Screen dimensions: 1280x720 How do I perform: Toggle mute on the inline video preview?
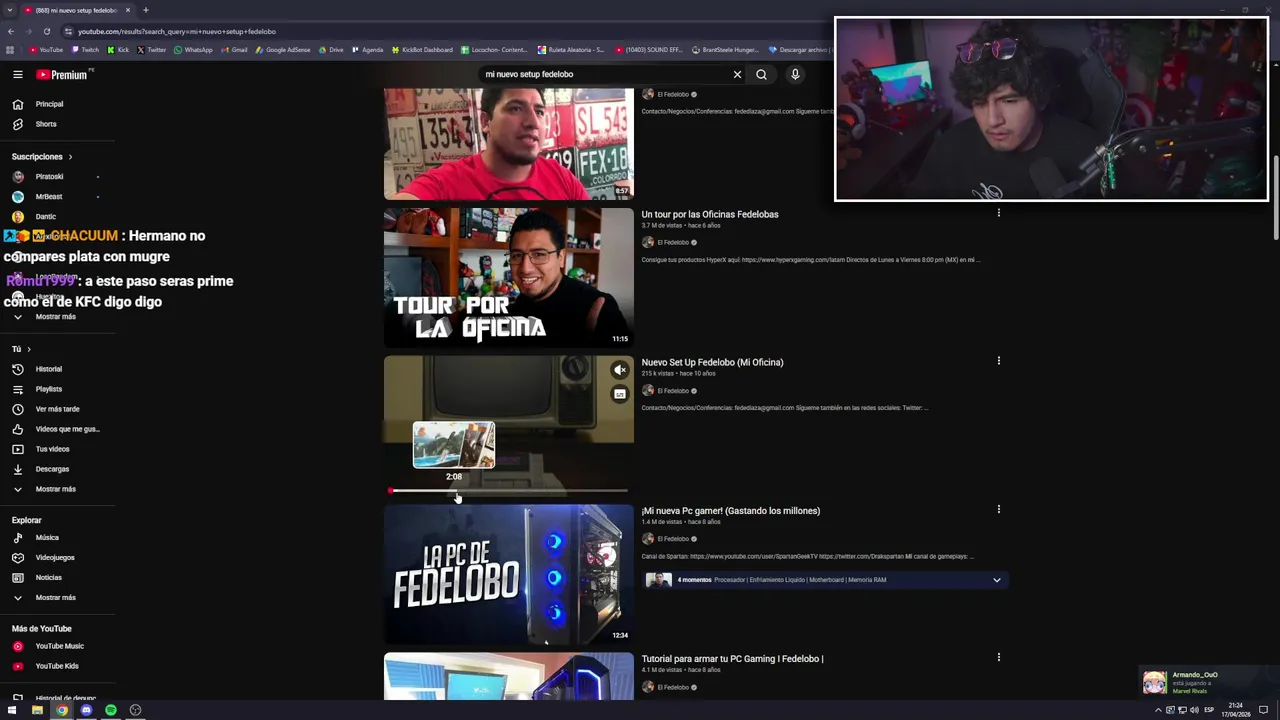620,370
